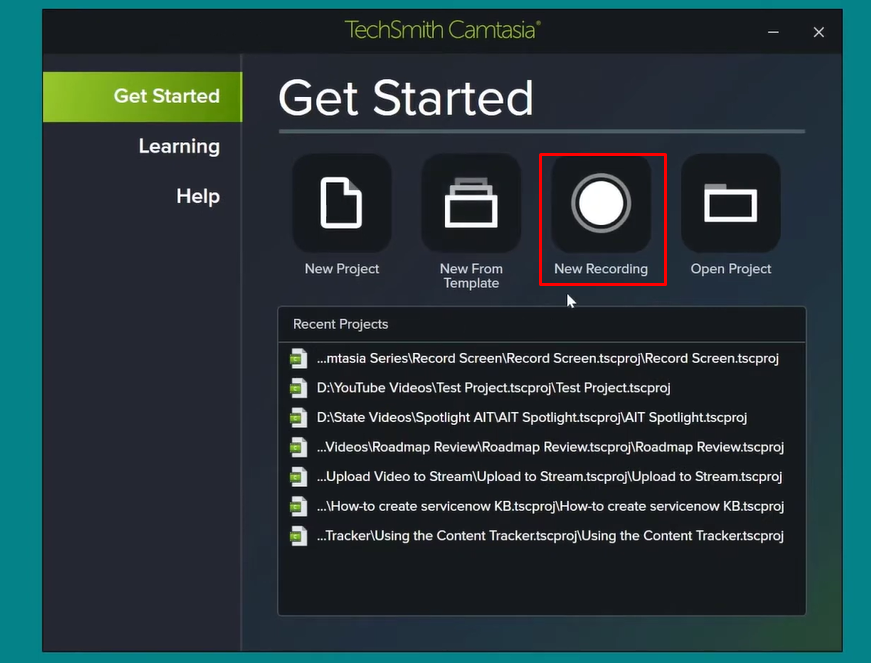871x663 pixels.
Task: Open recent project Roadmap Review.tscproj
Action: [550, 447]
